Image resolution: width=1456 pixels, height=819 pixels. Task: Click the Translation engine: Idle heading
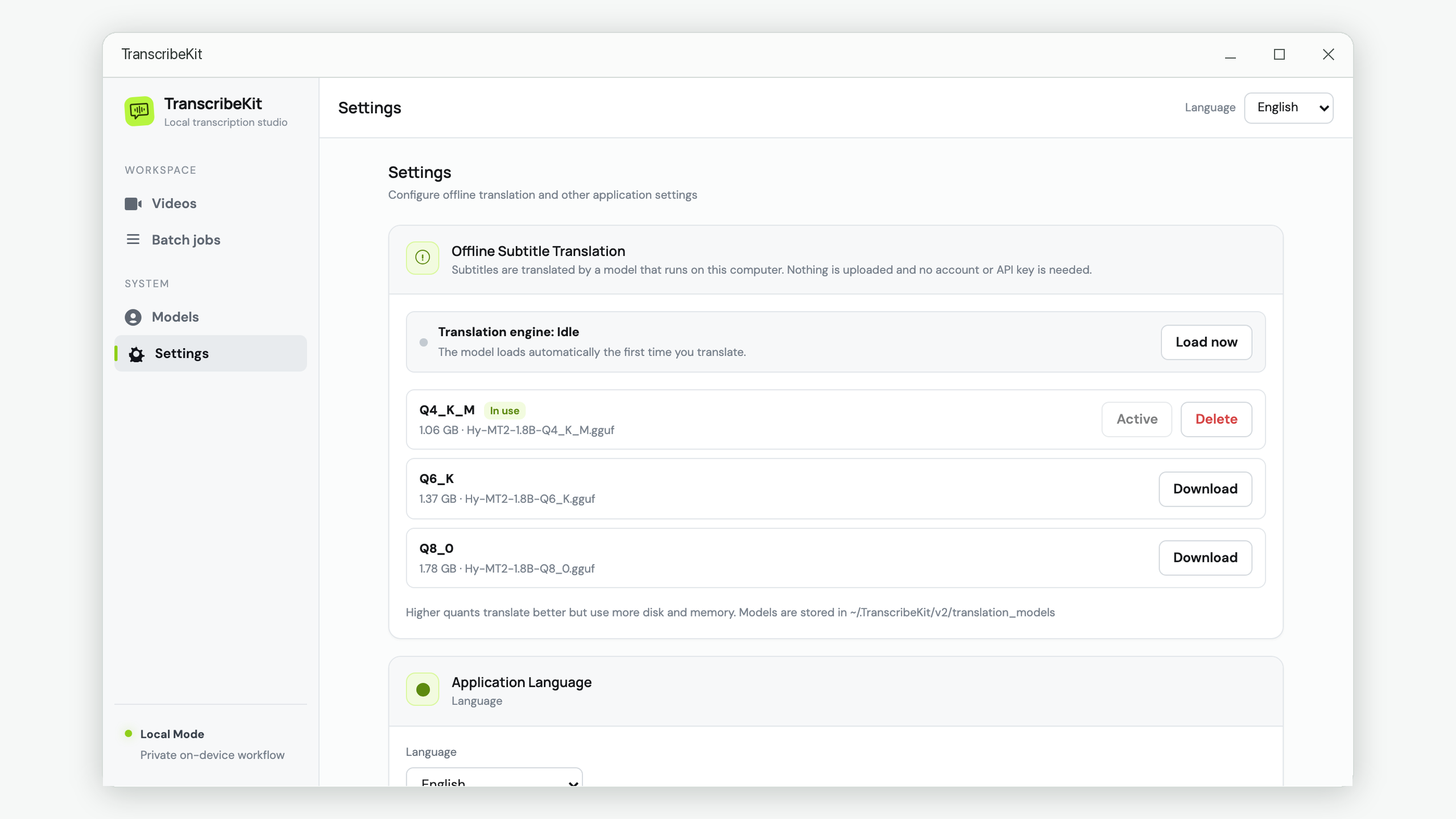[x=508, y=332]
